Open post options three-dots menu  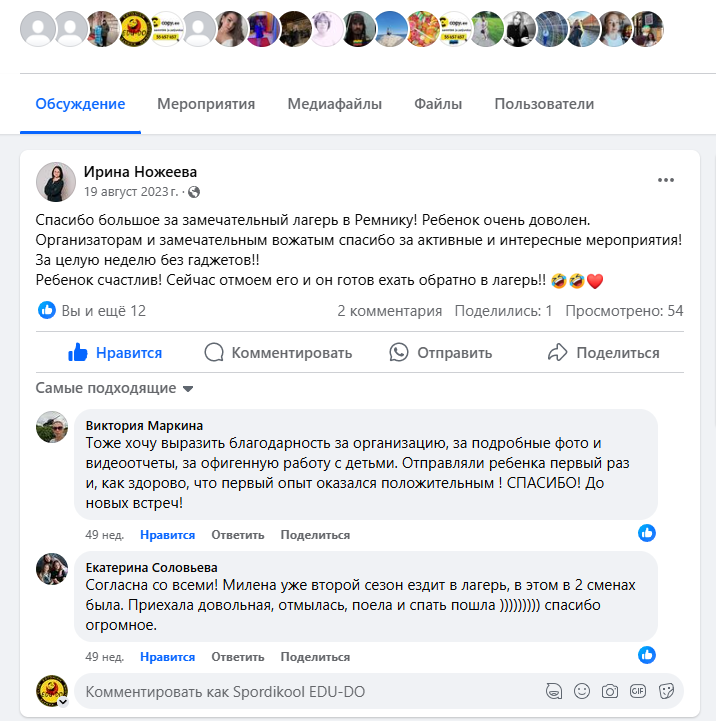(665, 180)
